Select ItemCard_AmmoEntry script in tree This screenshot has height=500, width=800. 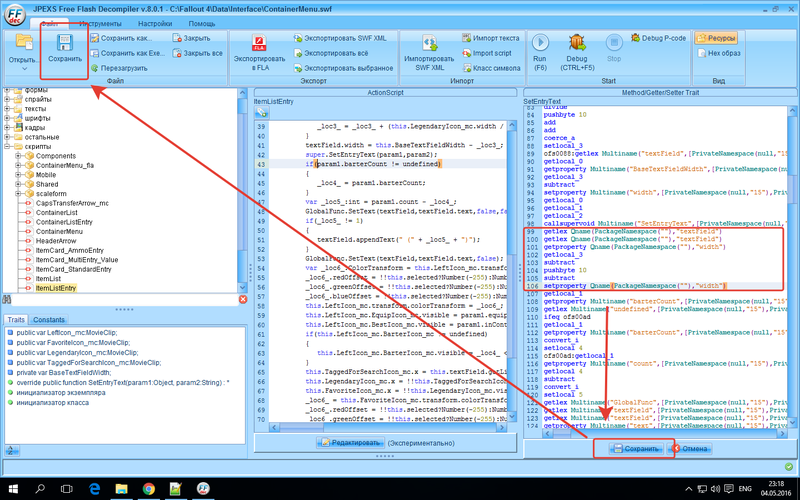tap(69, 251)
